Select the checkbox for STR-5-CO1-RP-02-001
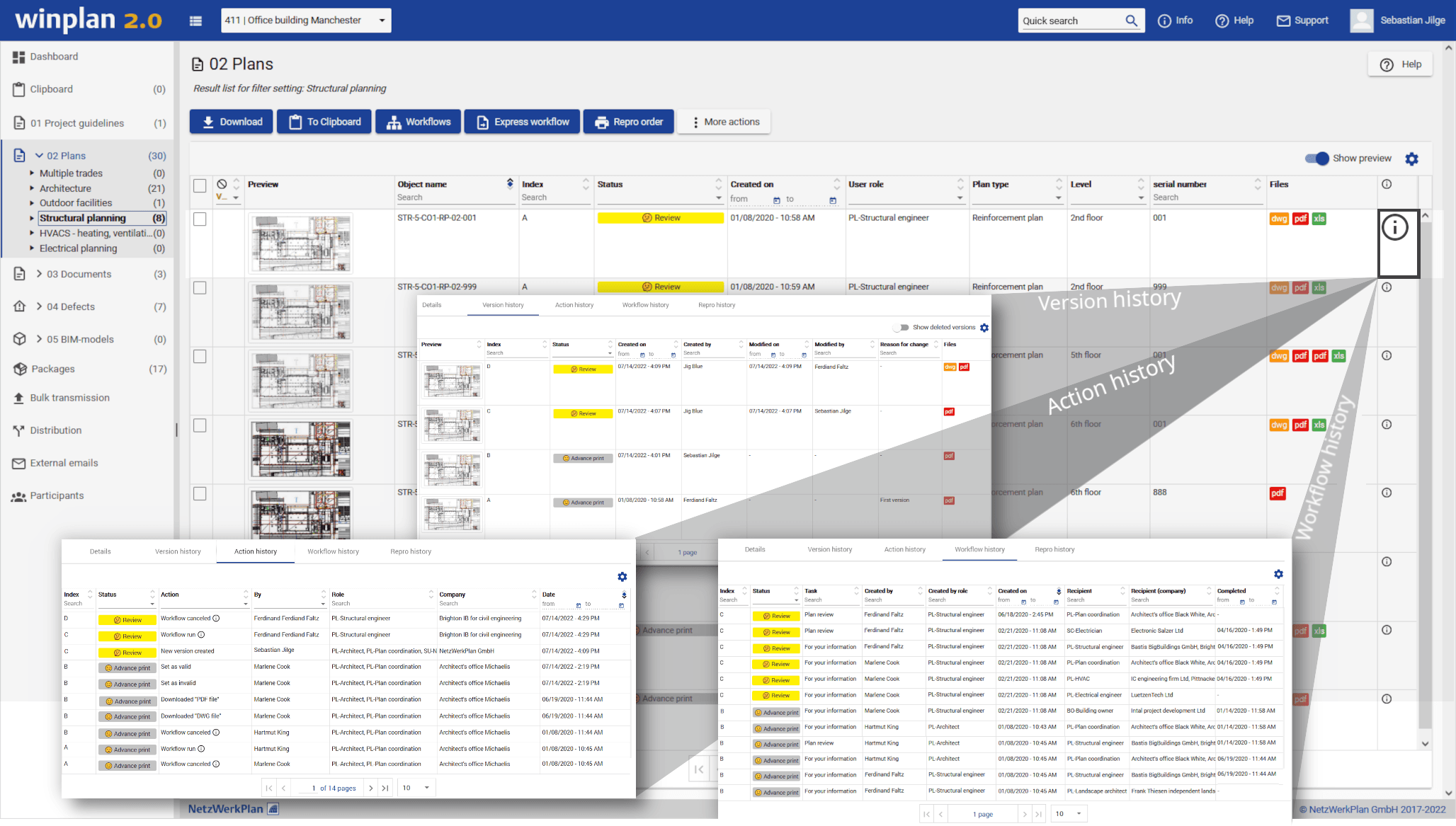The width and height of the screenshot is (1456, 826). point(200,219)
